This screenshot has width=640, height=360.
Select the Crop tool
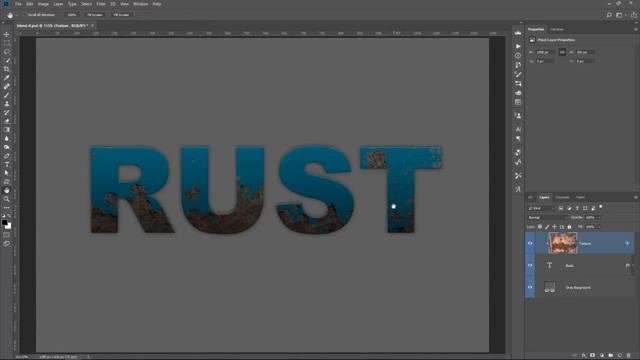7,69
